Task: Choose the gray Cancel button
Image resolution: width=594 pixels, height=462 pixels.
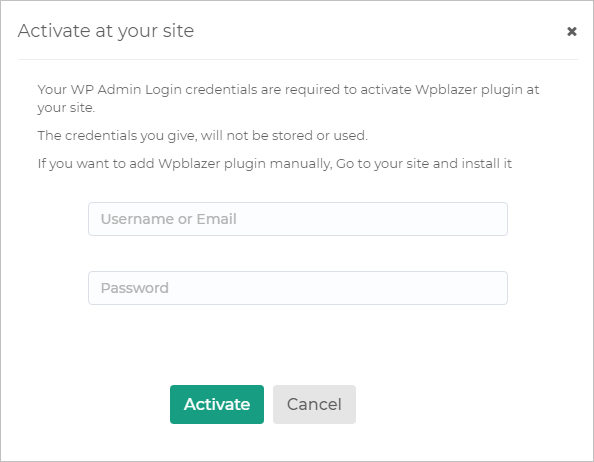Action: 314,404
